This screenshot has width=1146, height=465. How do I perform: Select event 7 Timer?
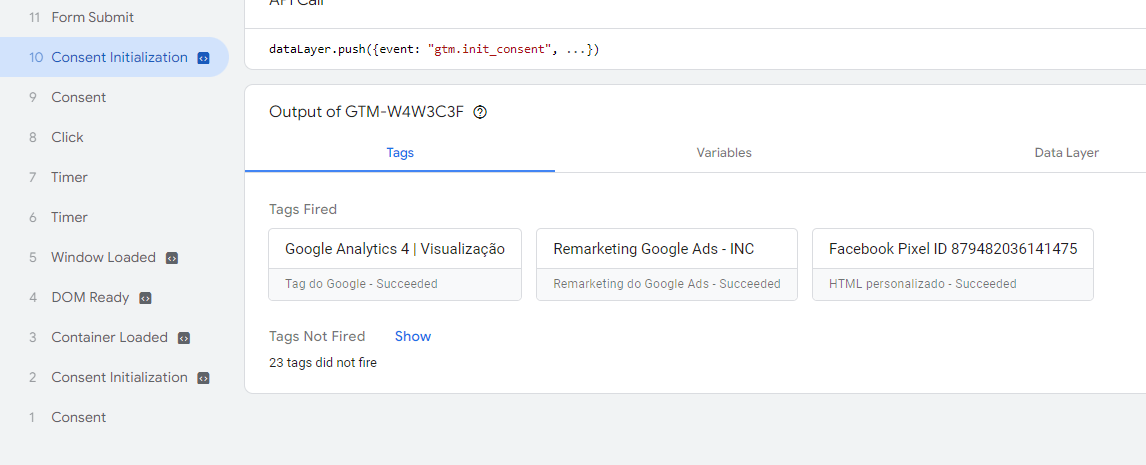[114, 177]
